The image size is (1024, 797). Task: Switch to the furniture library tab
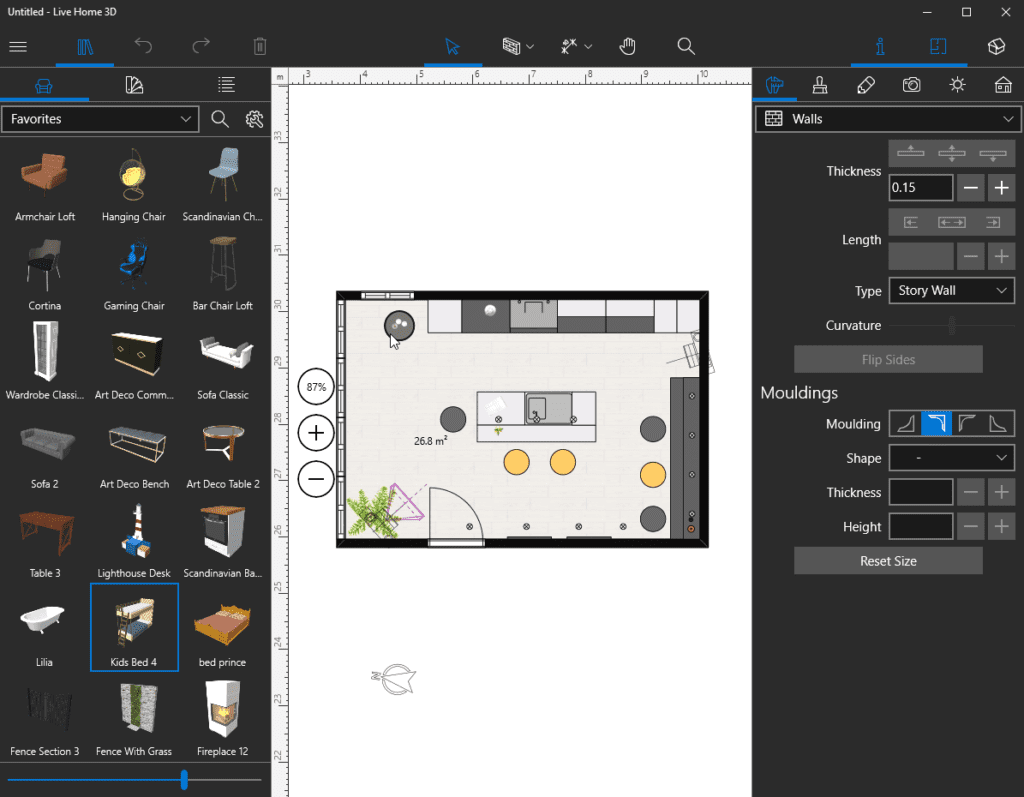click(x=44, y=86)
